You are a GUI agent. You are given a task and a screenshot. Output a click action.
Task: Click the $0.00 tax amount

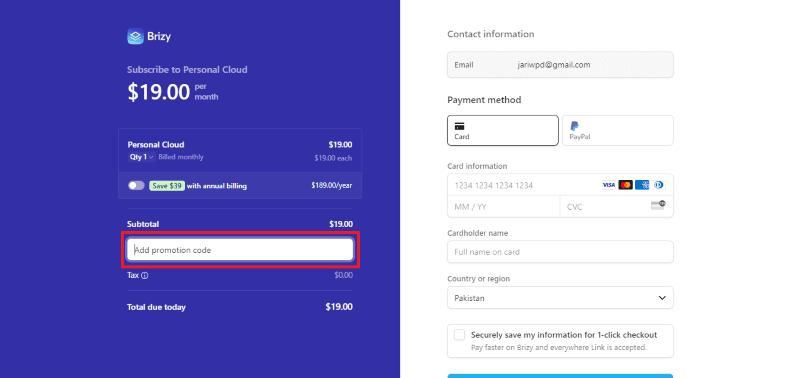tap(343, 275)
